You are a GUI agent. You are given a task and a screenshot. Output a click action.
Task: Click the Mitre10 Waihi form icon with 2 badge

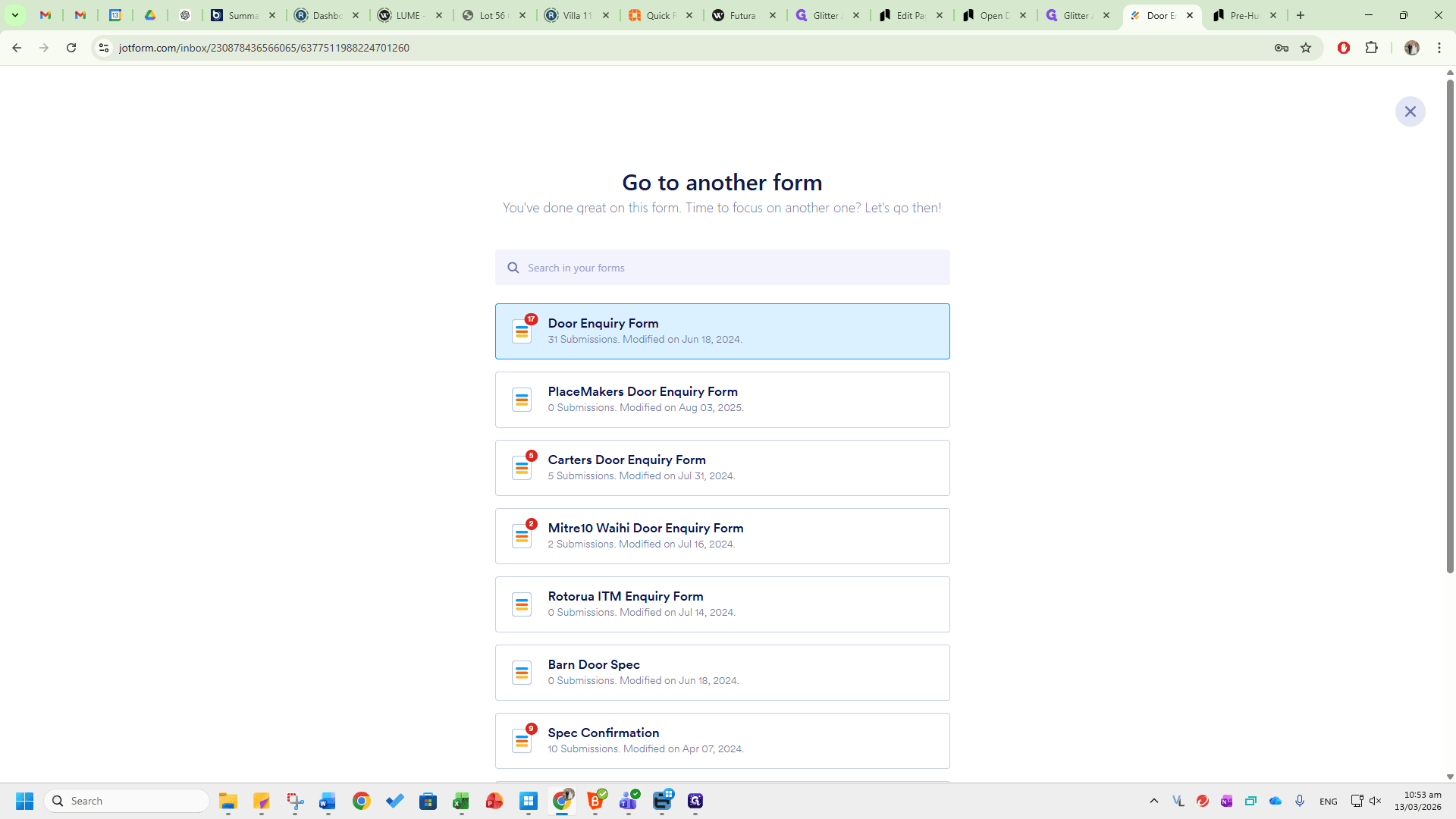click(522, 536)
